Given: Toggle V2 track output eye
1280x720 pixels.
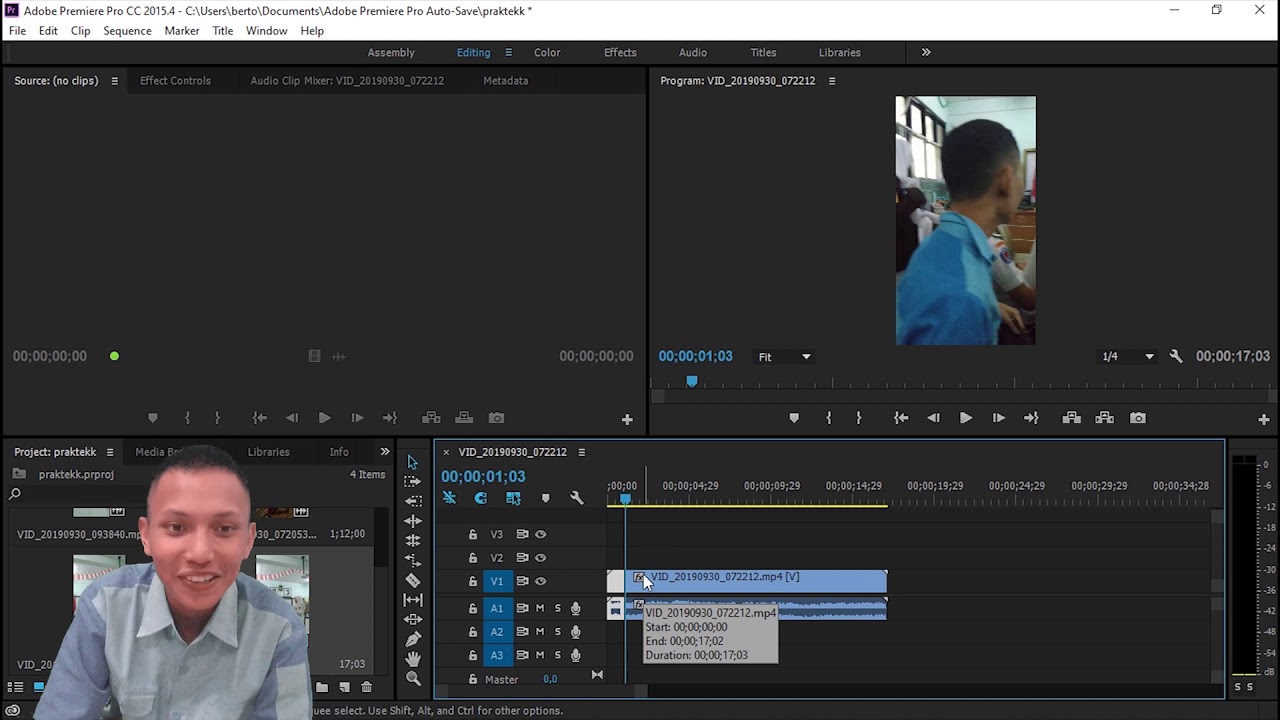Looking at the screenshot, I should click(540, 558).
